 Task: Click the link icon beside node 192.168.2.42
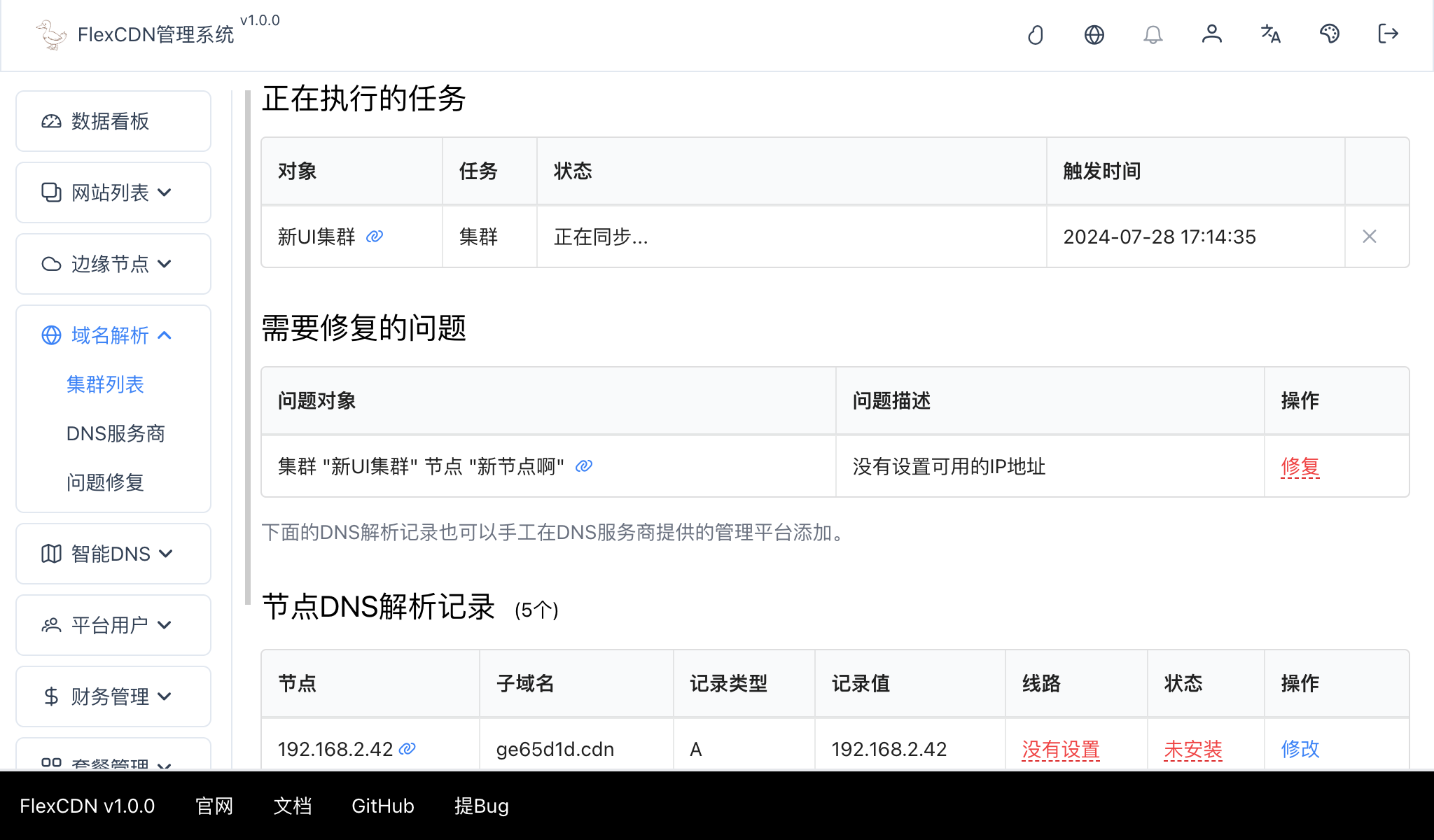408,748
